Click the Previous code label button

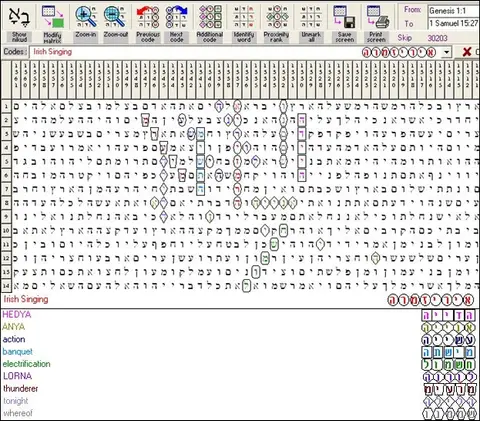(148, 37)
